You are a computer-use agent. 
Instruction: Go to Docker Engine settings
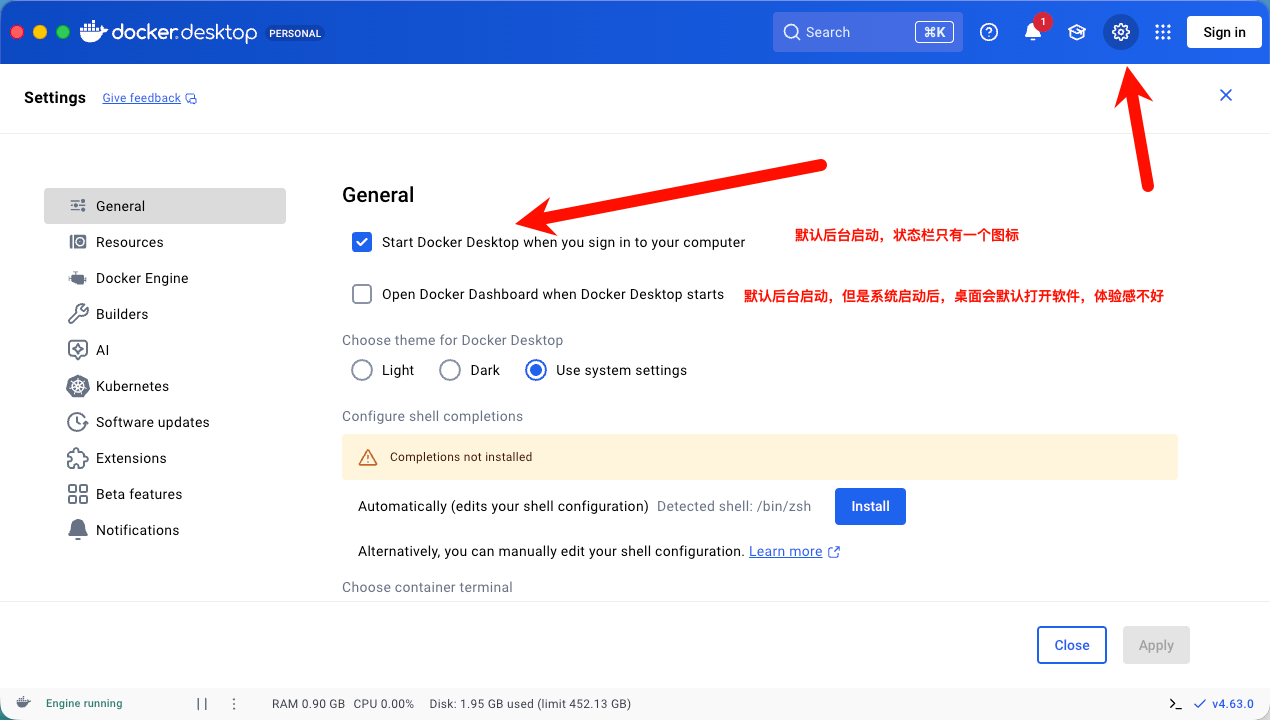point(165,278)
